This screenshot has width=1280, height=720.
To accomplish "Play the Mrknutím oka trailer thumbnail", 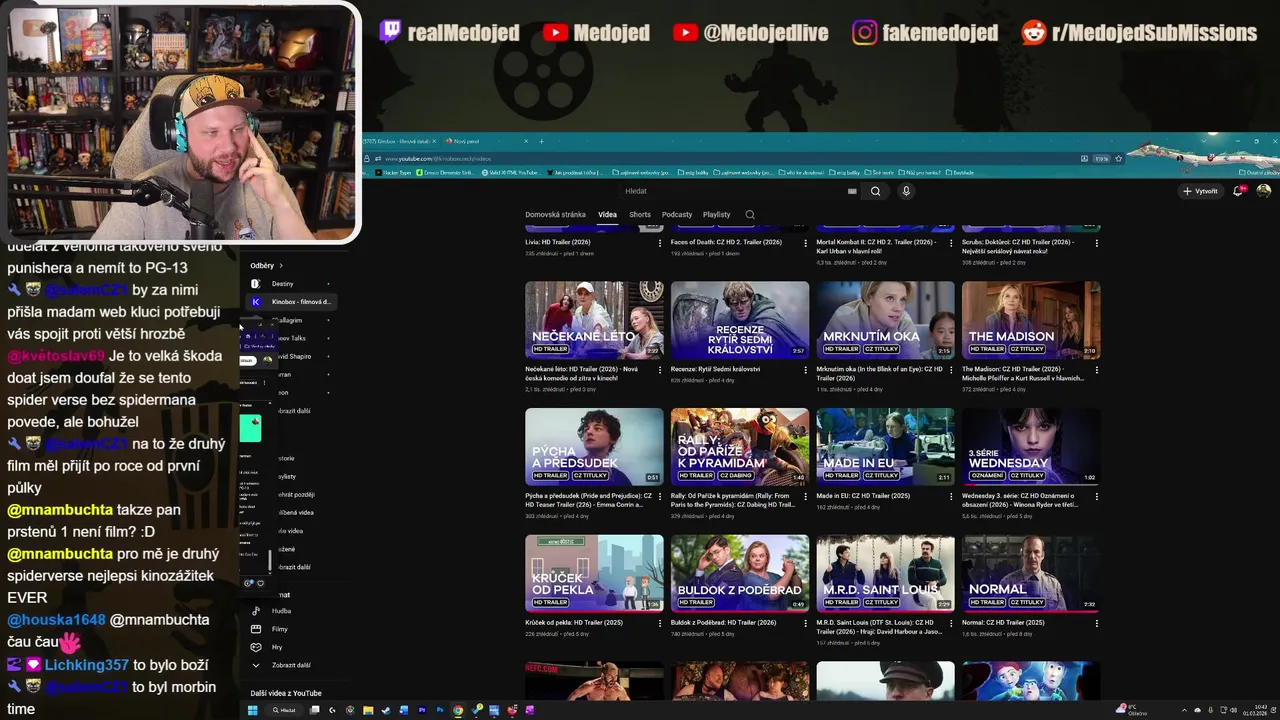I will 885,320.
